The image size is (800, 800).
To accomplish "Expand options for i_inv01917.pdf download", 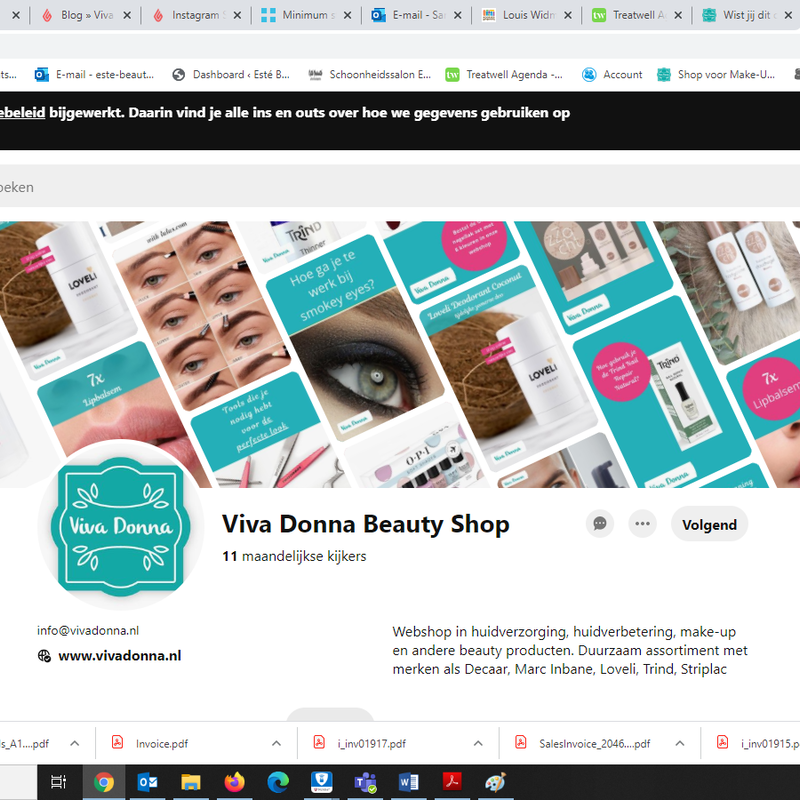I will [x=478, y=743].
